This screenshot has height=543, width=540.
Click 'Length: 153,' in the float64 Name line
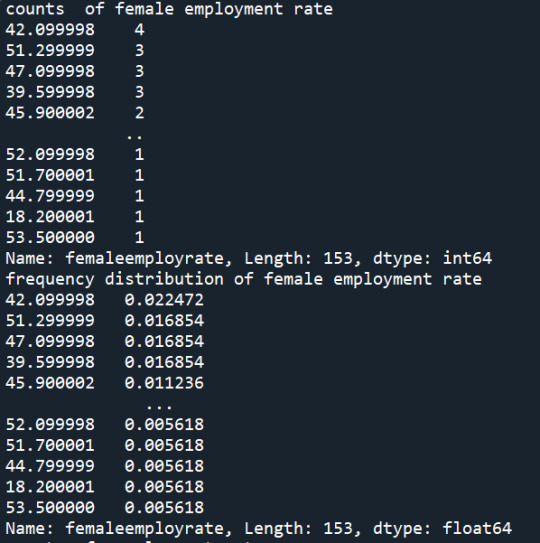tap(303, 529)
